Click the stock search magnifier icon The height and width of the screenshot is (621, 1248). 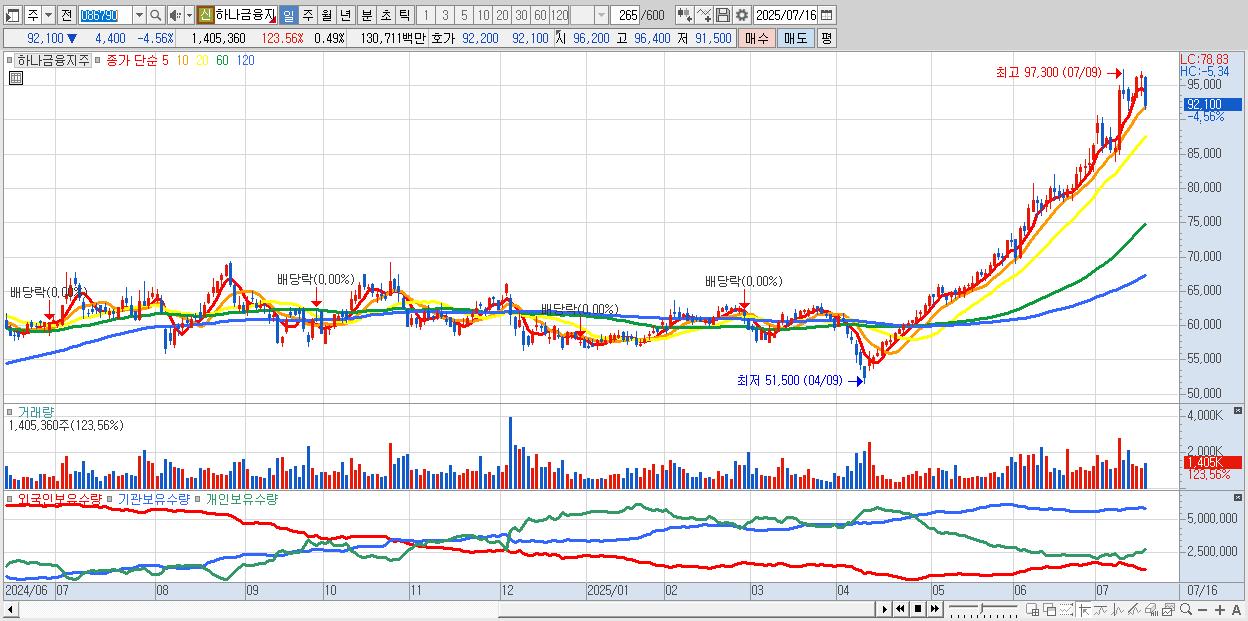pos(155,15)
